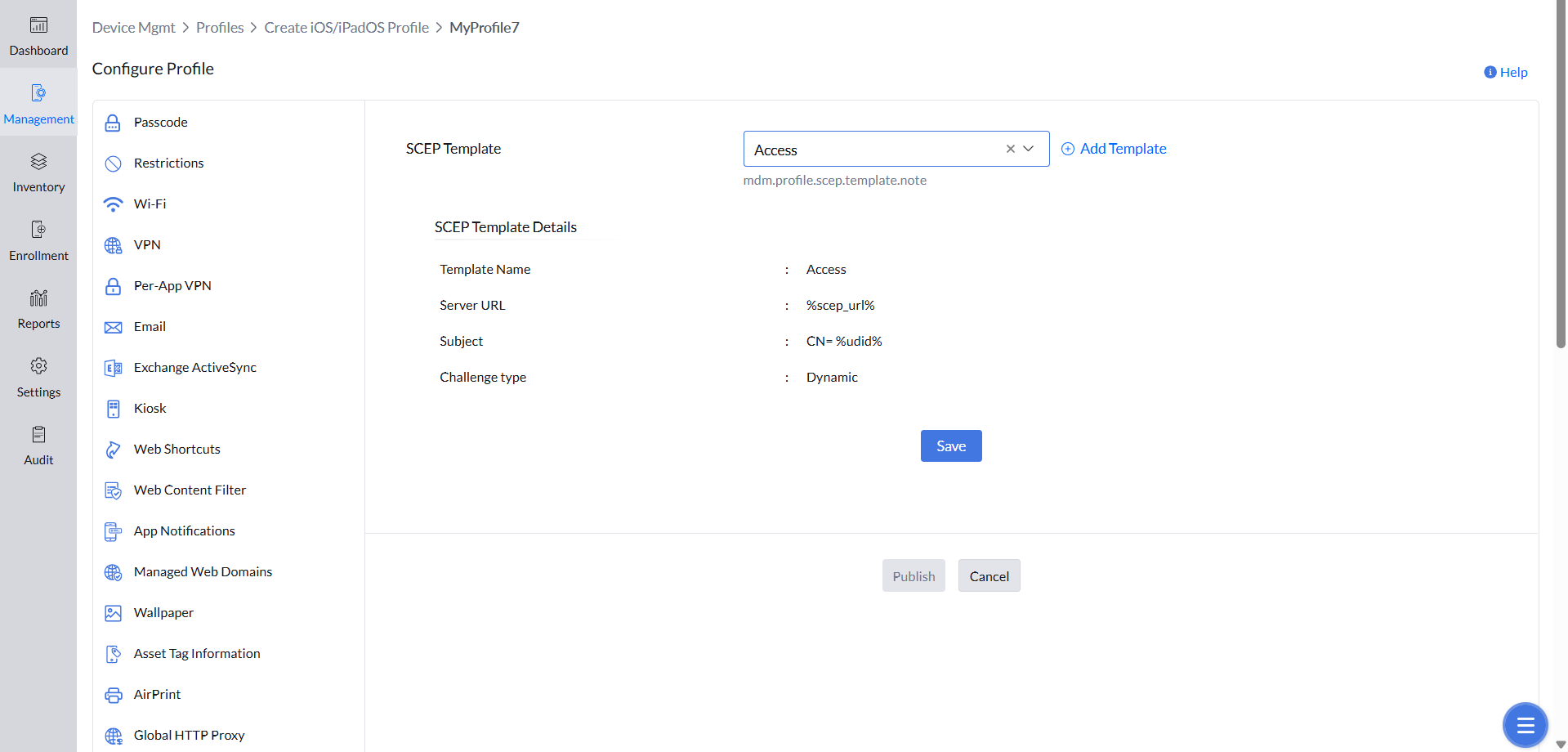This screenshot has width=1568, height=752.
Task: Open the Kiosk payload settings
Action: (150, 408)
